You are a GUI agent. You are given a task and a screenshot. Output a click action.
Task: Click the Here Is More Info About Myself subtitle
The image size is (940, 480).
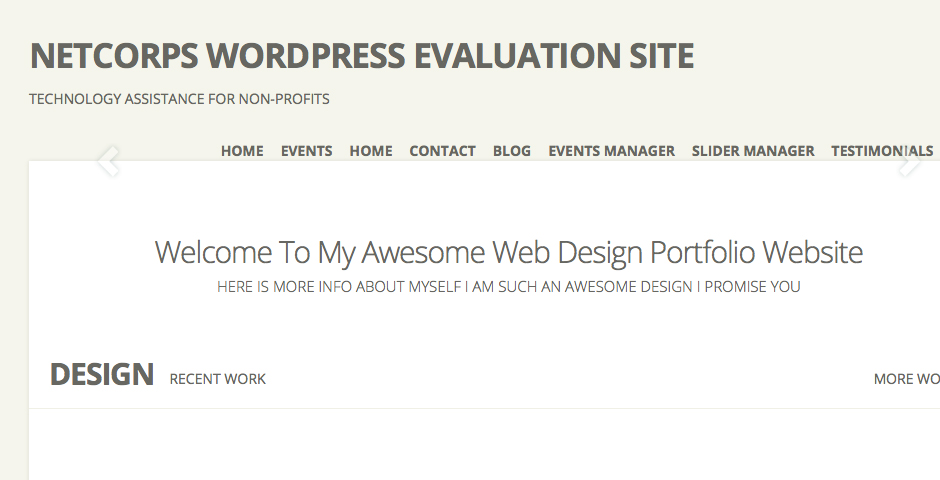[x=508, y=287]
